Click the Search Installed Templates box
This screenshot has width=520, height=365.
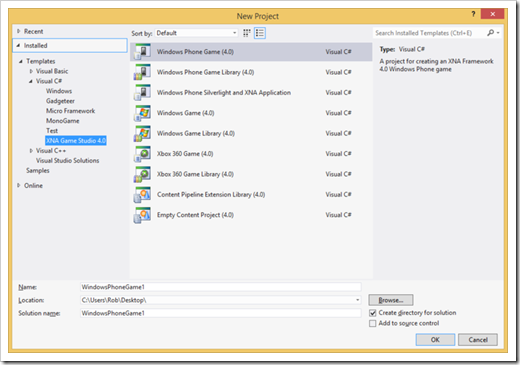(429, 33)
